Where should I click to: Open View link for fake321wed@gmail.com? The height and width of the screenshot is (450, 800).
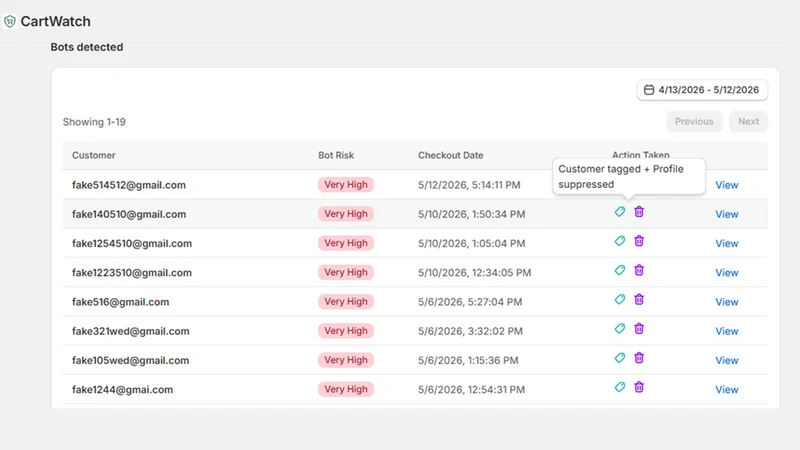pyautogui.click(x=727, y=331)
